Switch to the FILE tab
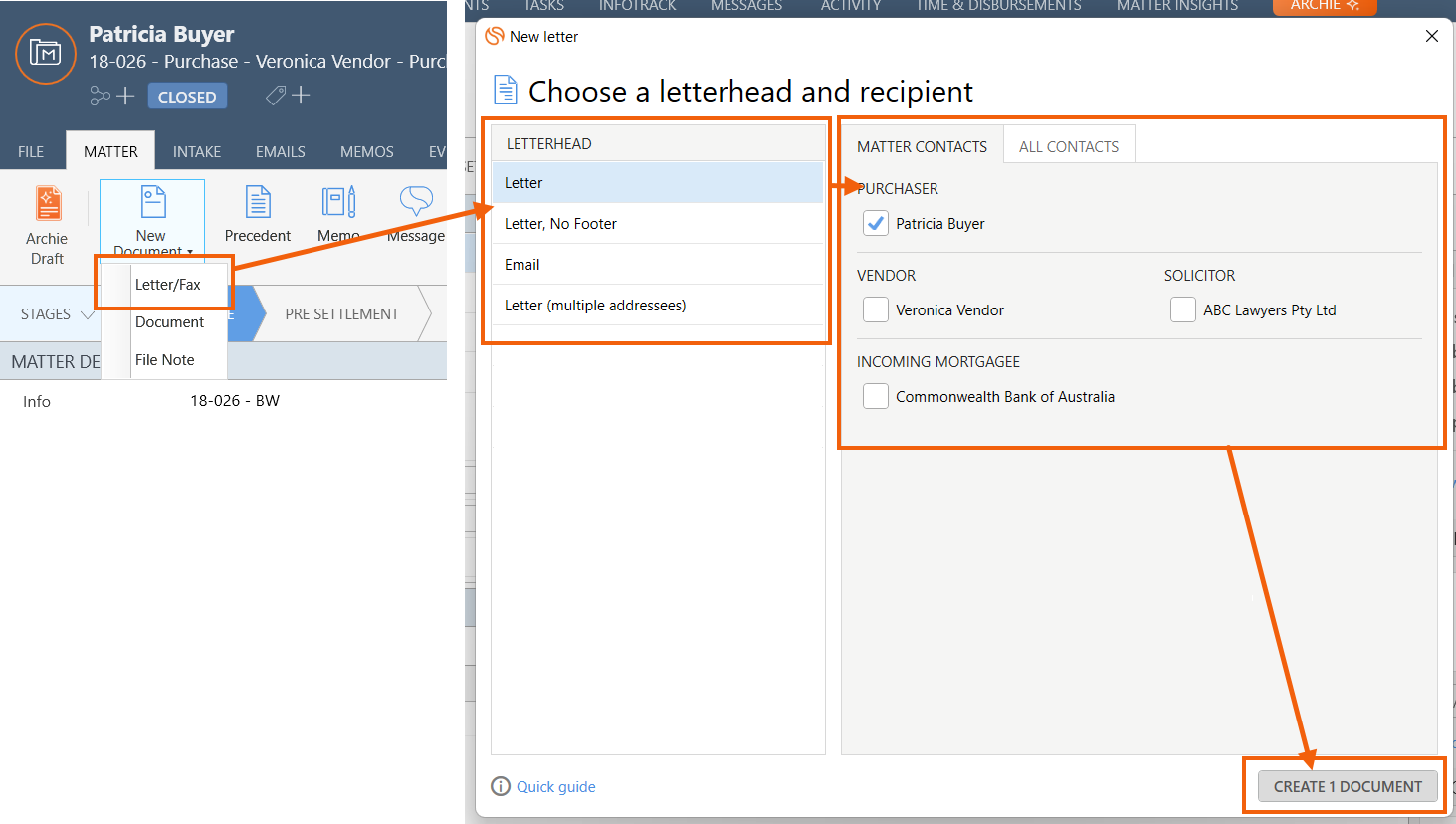Screen dimensions: 1456x824 (x=31, y=151)
